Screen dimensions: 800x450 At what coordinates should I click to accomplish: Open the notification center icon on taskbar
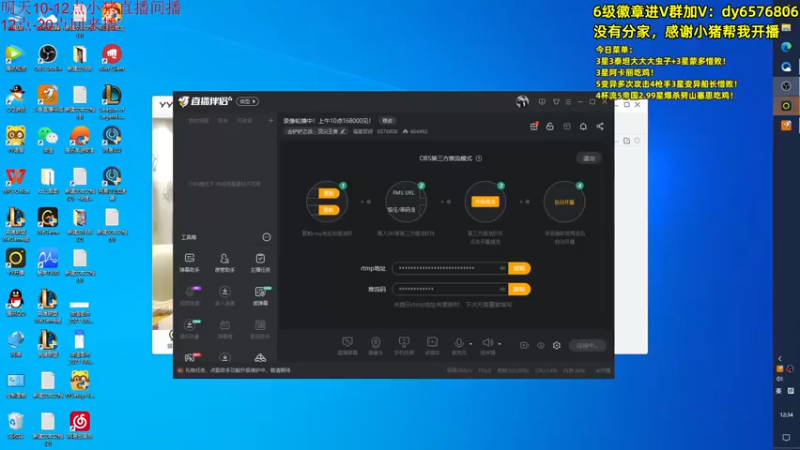pos(786,438)
